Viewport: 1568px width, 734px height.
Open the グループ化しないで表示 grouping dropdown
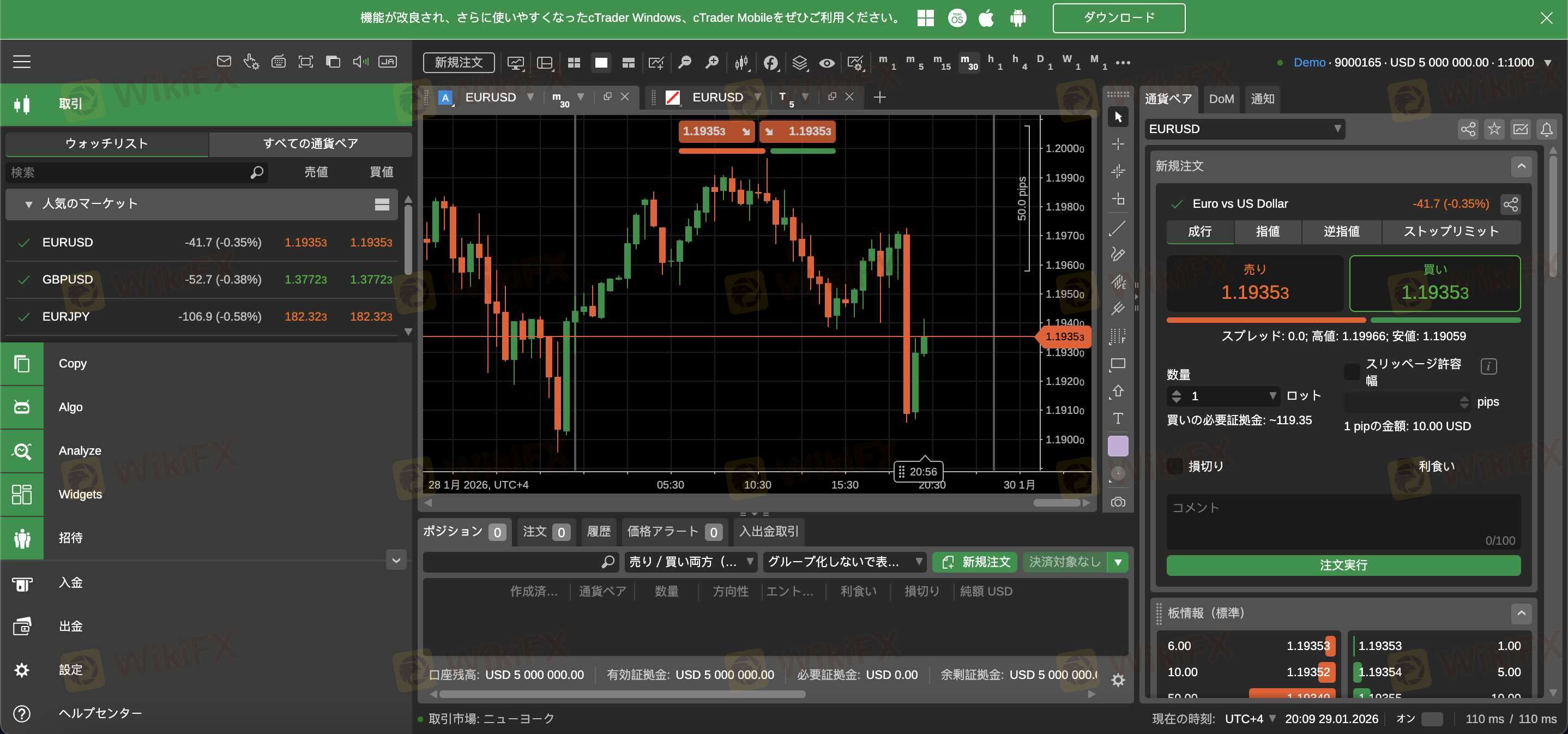pyautogui.click(x=845, y=562)
